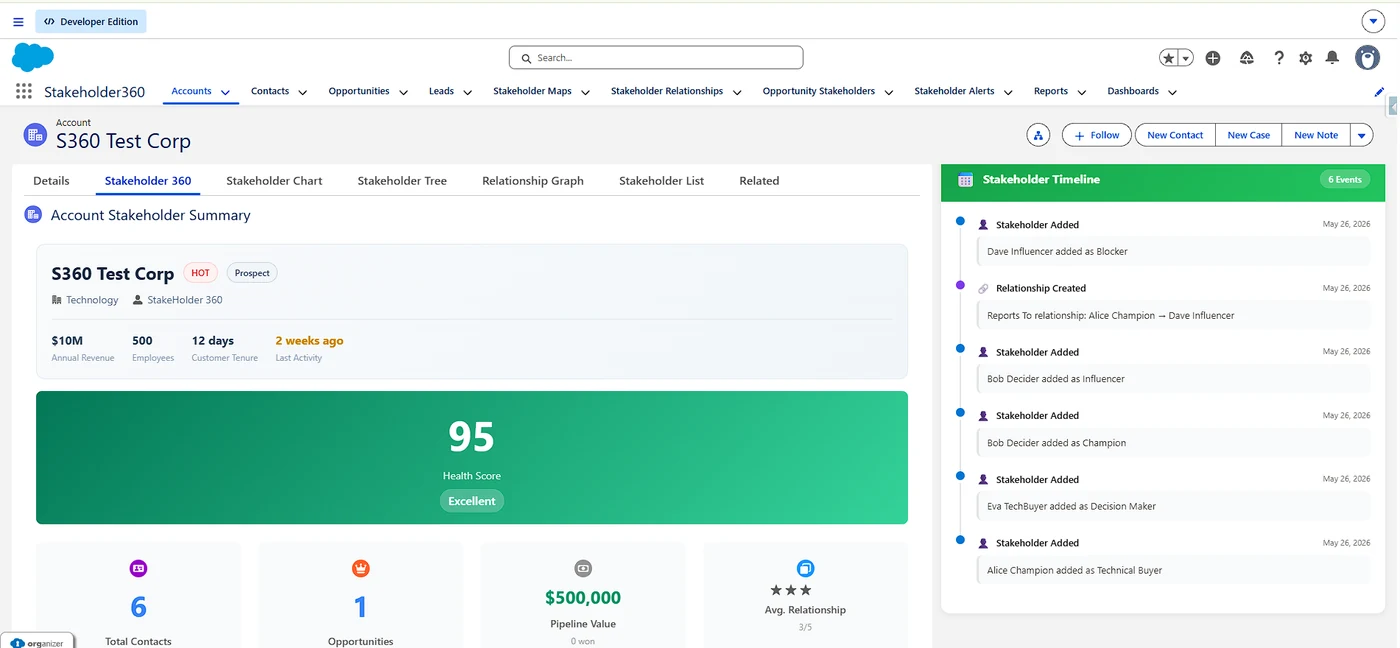
Task: Click the Account Stakeholder Summary header icon
Action: [x=33, y=215]
